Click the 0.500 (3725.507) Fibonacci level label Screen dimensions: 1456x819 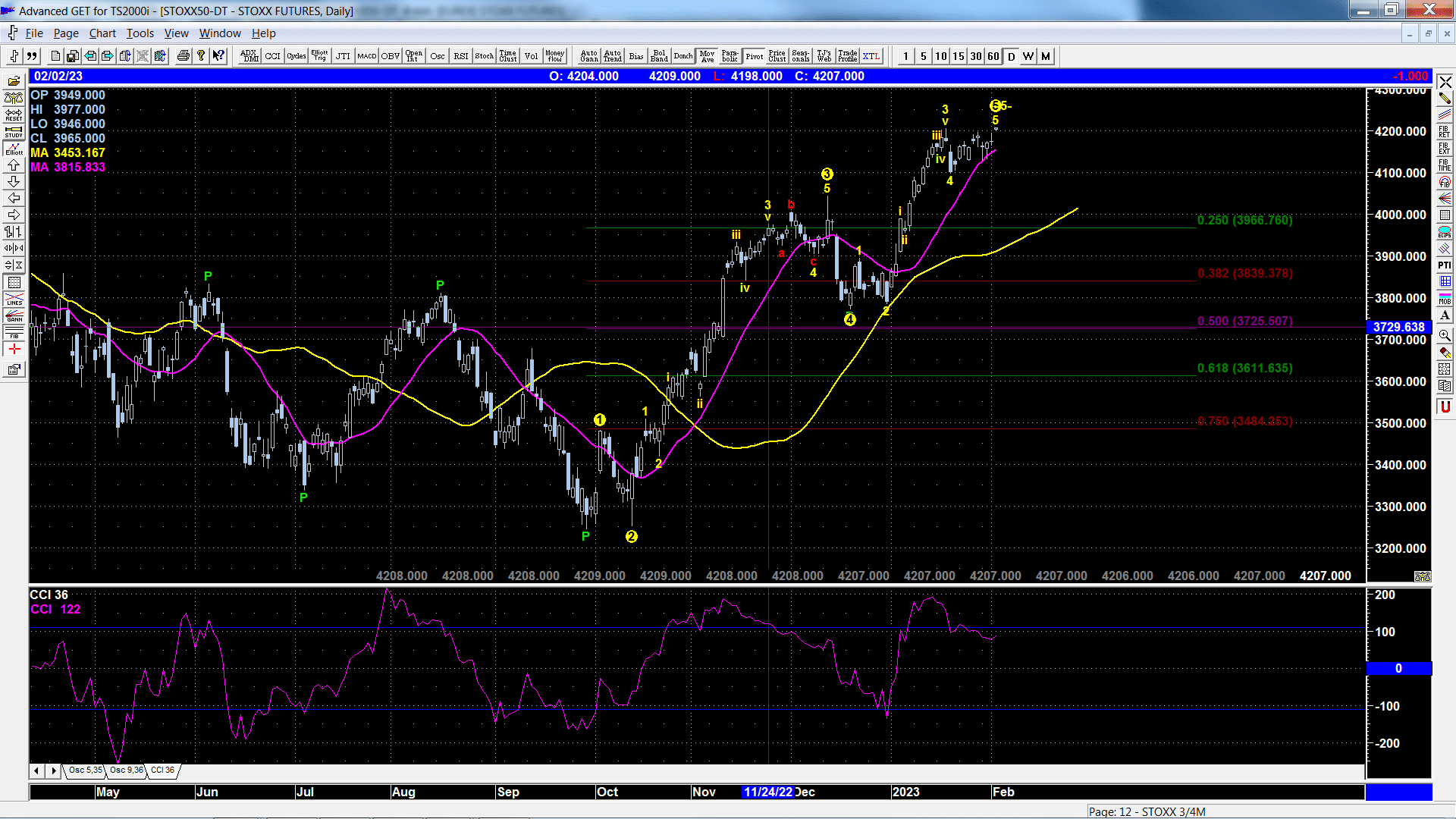pyautogui.click(x=1244, y=321)
